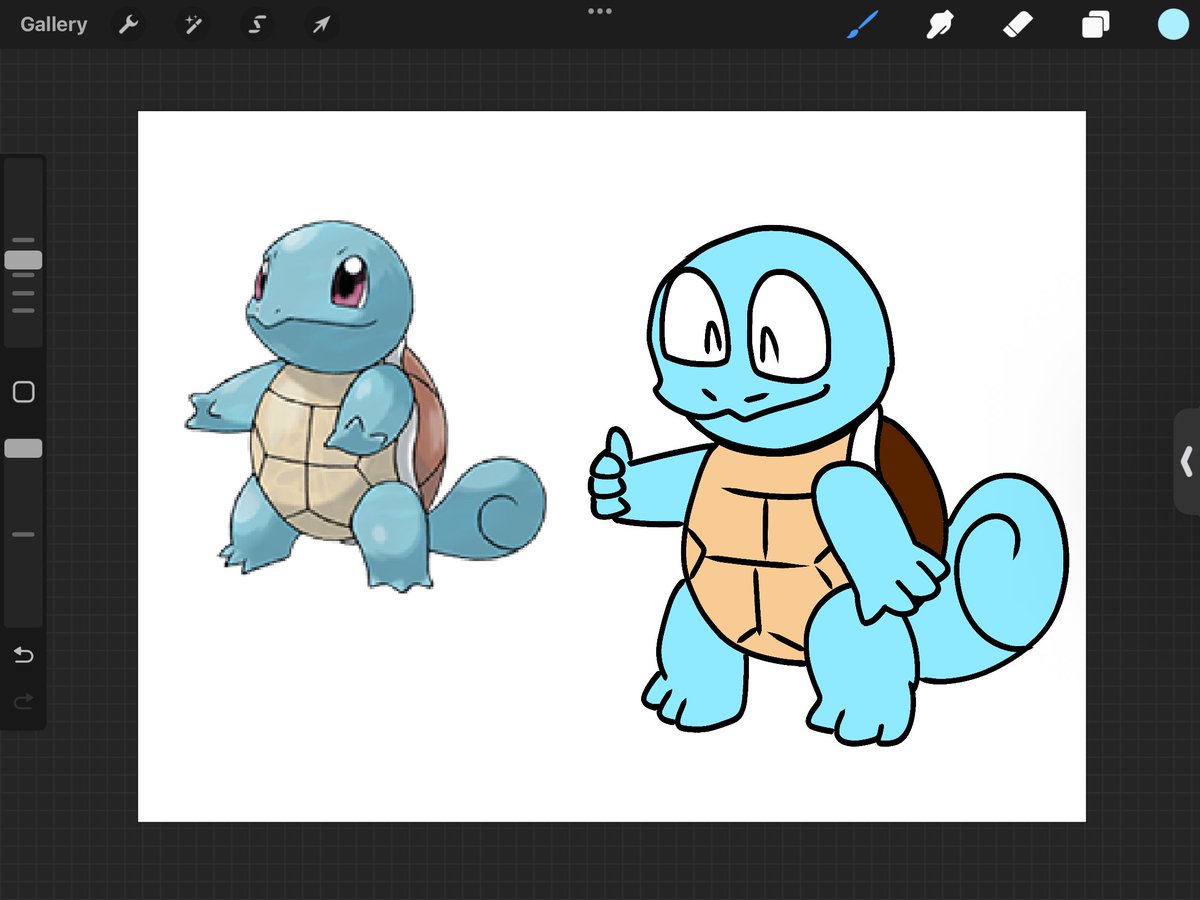Activate the Selection tool

(256, 24)
